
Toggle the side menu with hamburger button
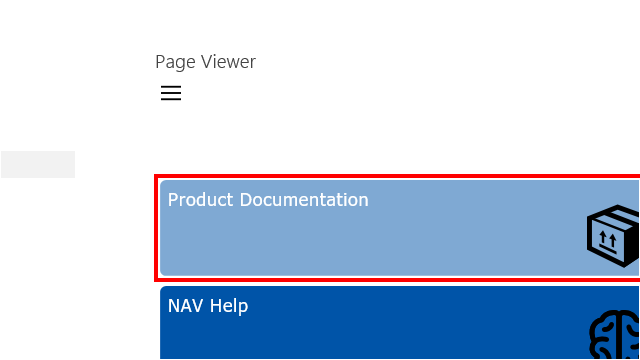pos(171,93)
